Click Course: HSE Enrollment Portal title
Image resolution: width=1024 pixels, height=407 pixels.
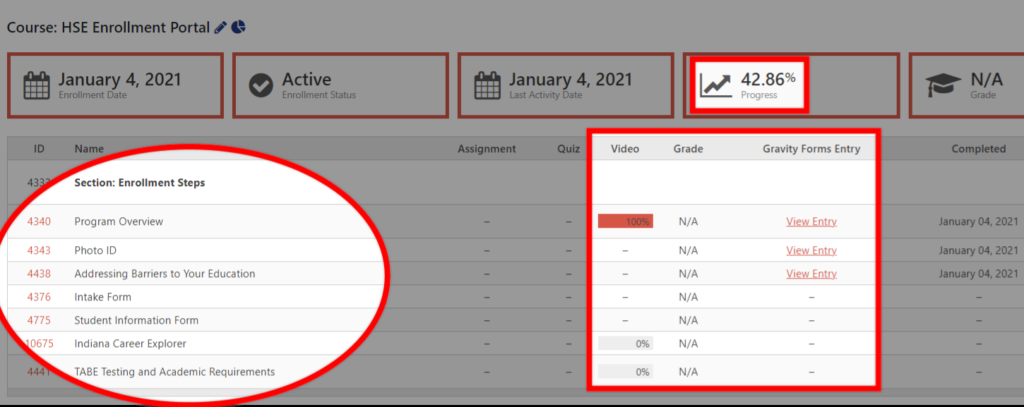tap(108, 27)
